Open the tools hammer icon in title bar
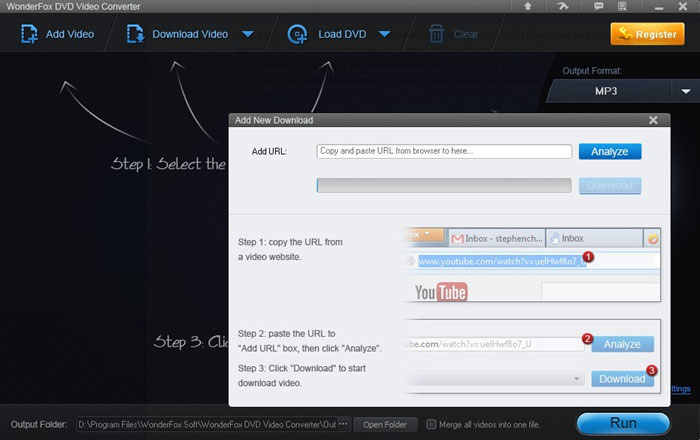700x440 pixels. (562, 6)
